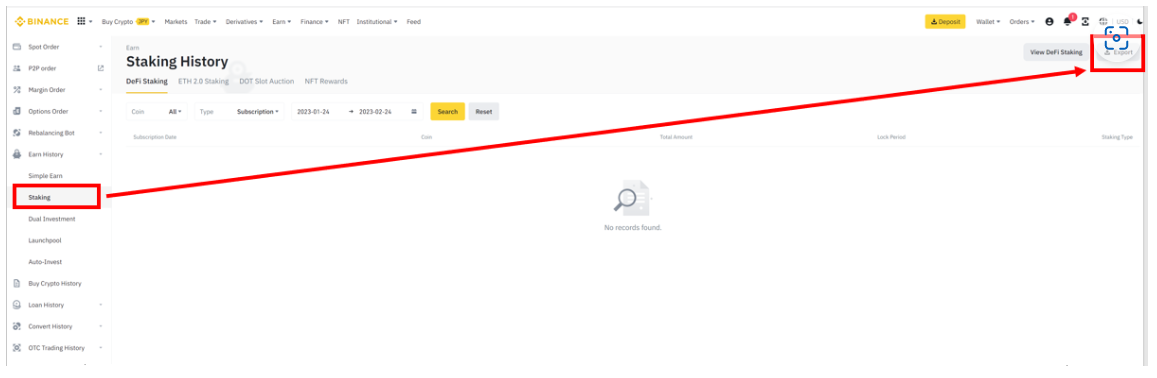Click the Options Order icon
The height and width of the screenshot is (378, 1157).
[x=16, y=111]
